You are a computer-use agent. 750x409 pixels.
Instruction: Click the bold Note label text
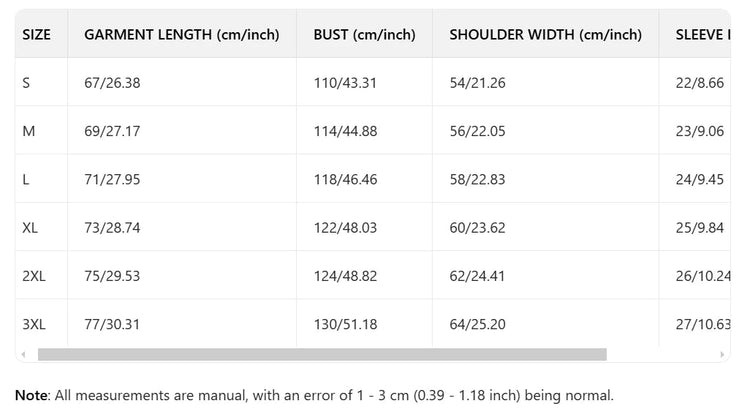tap(32, 395)
